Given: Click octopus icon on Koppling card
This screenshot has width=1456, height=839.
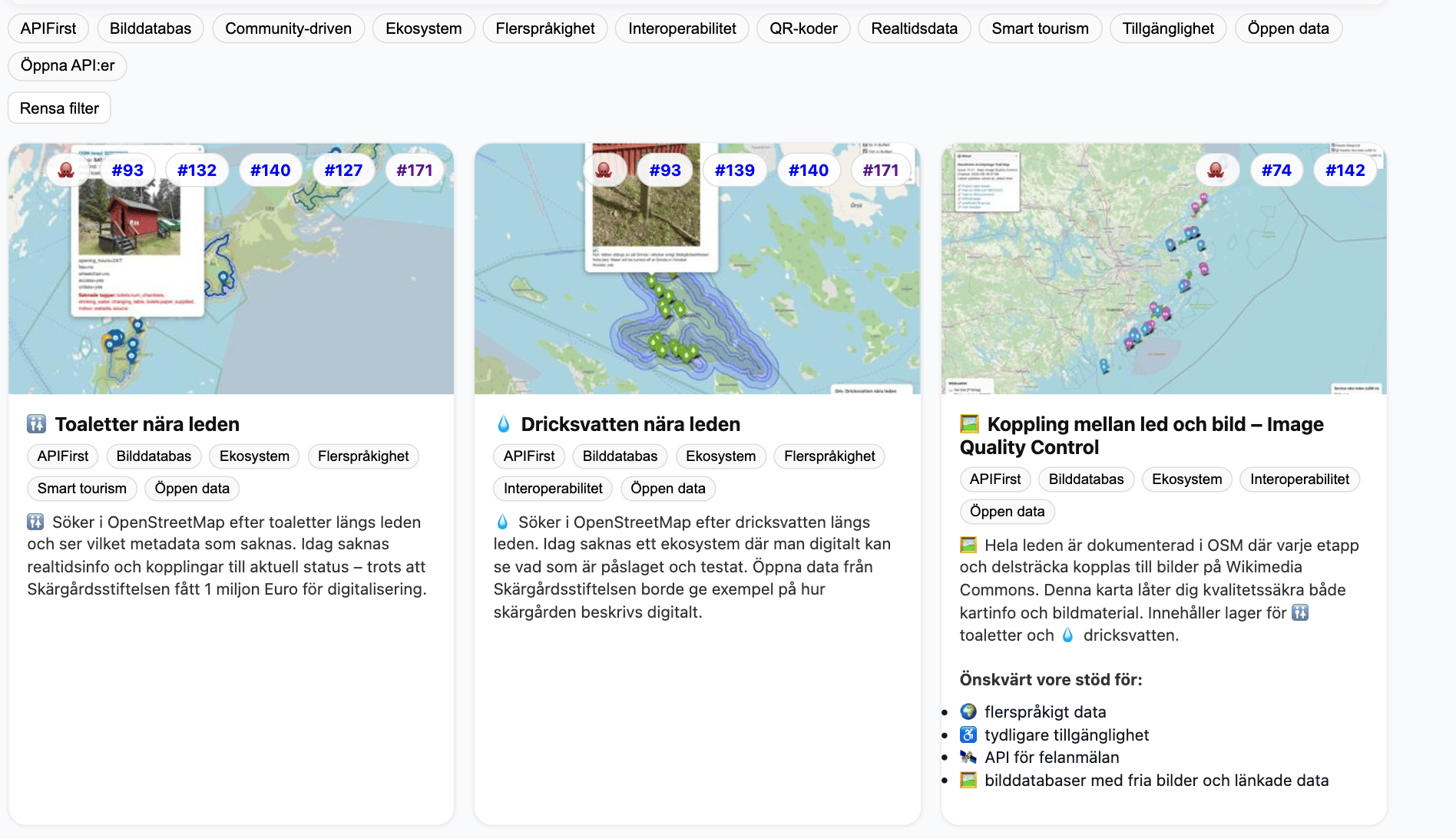Looking at the screenshot, I should coord(1216,170).
